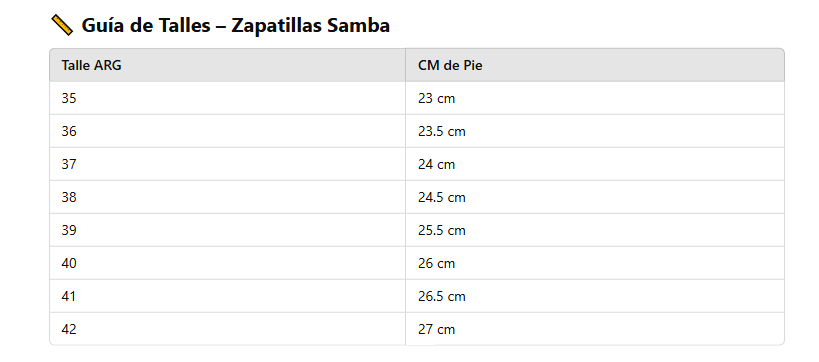Click the 23 cm cell
This screenshot has width=819, height=362.
(595, 98)
